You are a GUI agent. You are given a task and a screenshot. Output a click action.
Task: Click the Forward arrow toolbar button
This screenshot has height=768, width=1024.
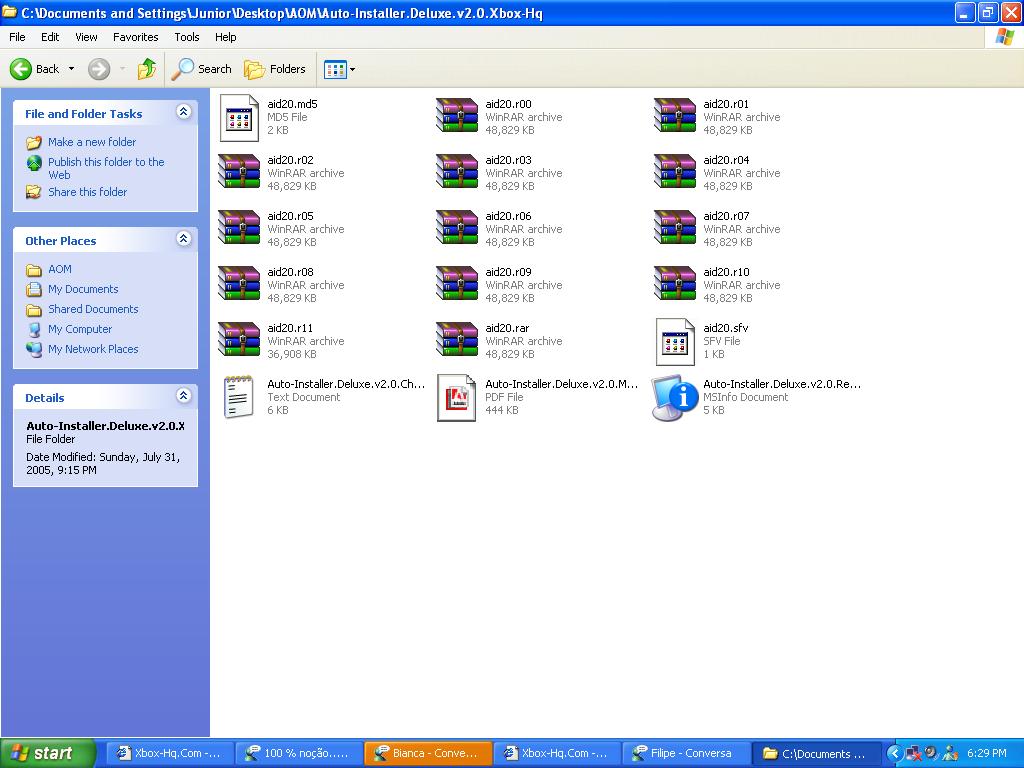[99, 69]
